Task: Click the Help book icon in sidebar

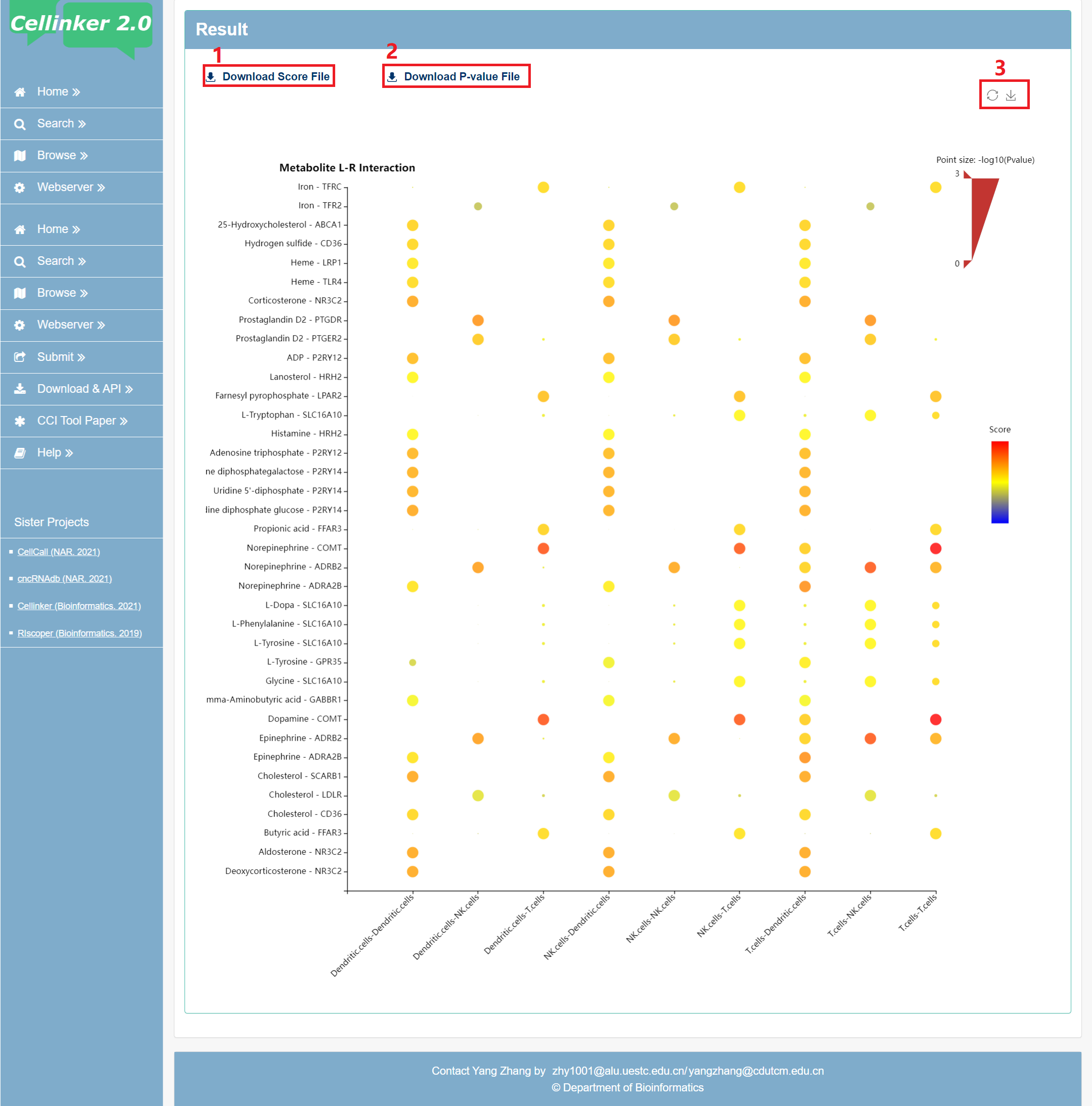Action: point(20,453)
